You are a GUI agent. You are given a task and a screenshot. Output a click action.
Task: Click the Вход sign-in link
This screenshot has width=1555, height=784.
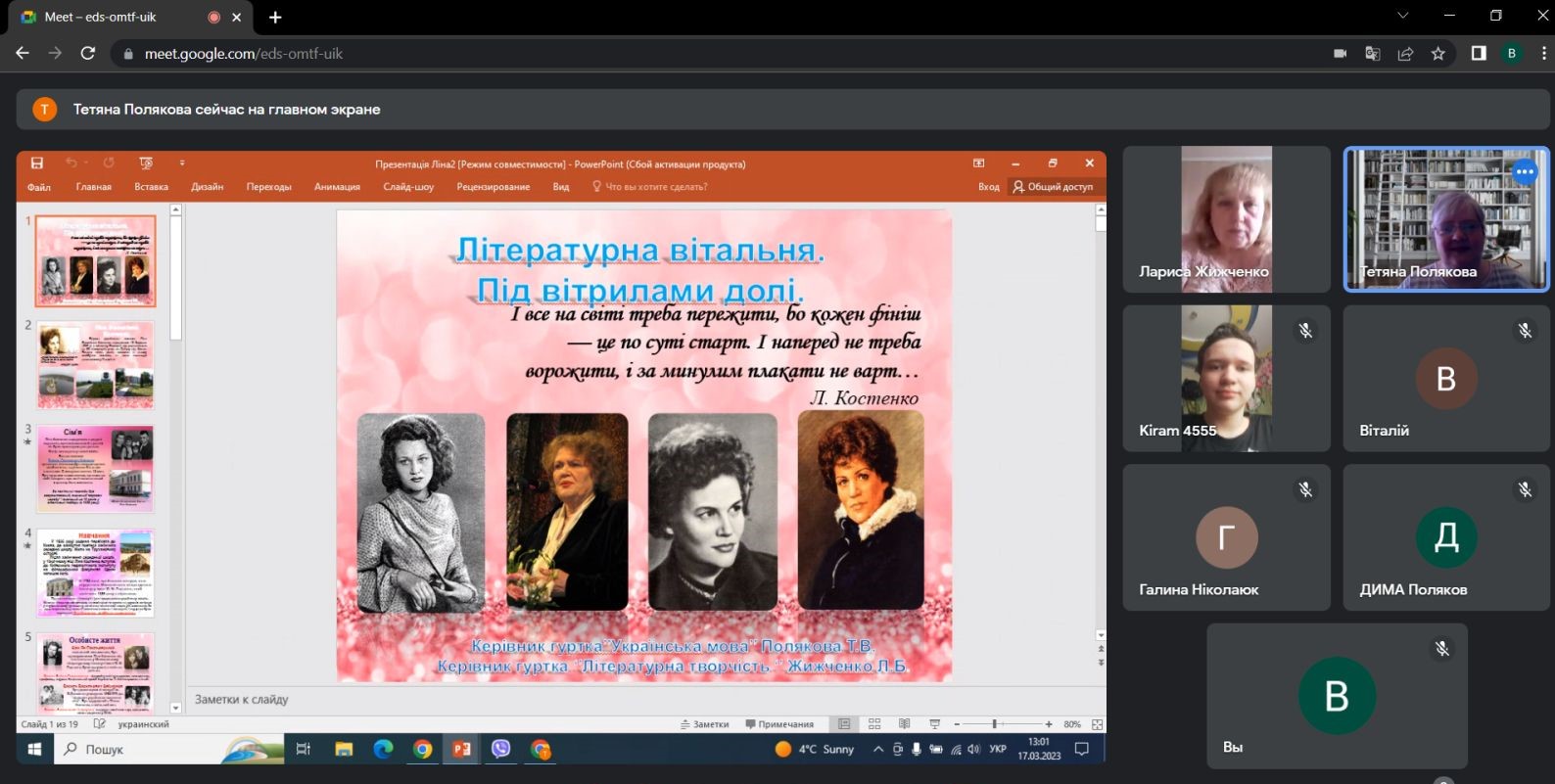[x=988, y=187]
